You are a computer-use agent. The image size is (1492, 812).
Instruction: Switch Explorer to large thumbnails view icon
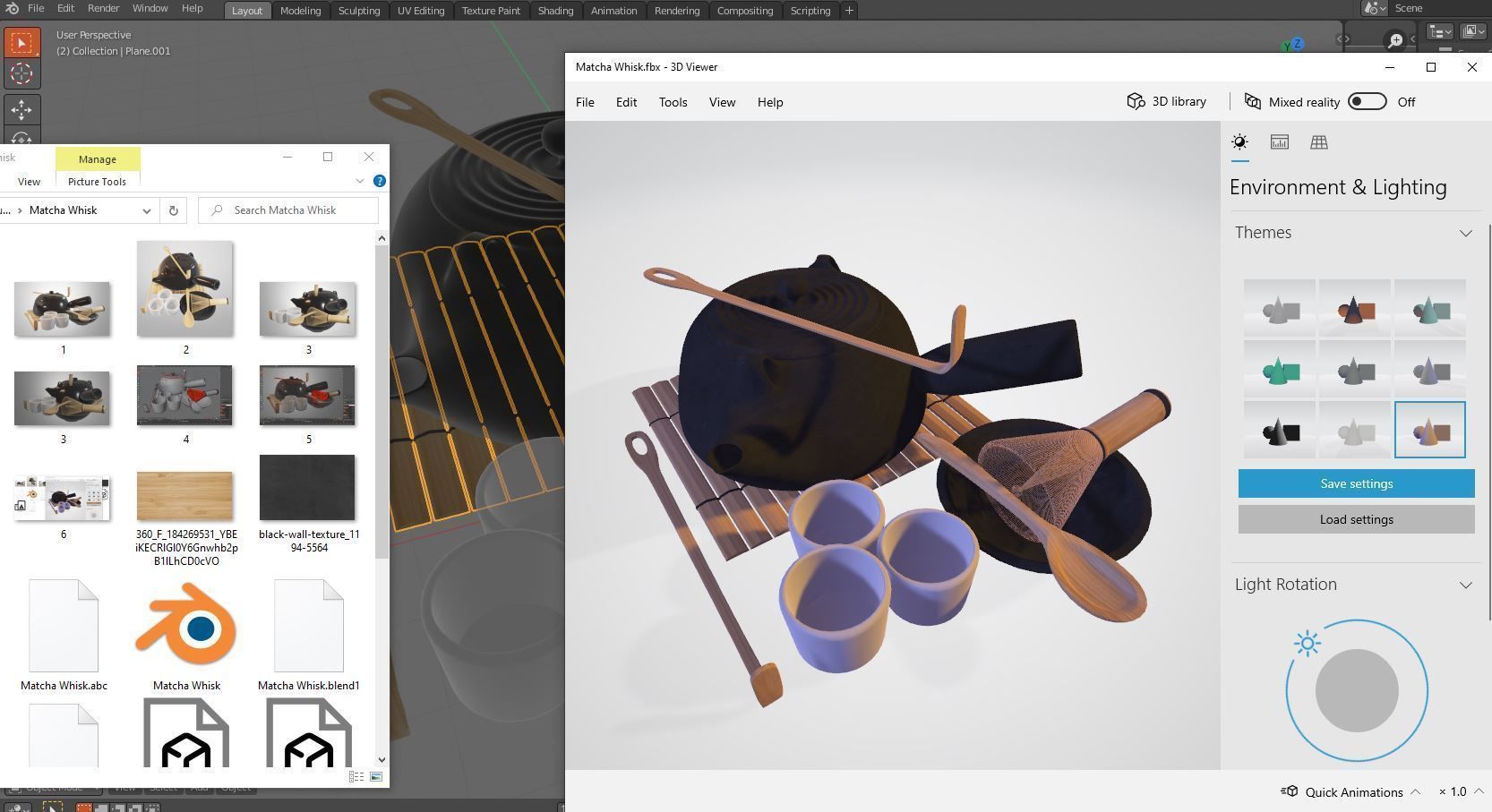(x=376, y=776)
